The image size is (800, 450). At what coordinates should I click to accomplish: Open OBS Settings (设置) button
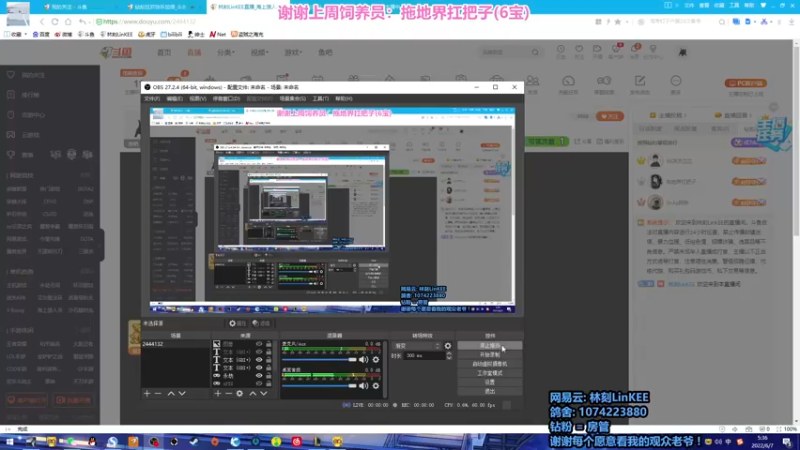(490, 382)
